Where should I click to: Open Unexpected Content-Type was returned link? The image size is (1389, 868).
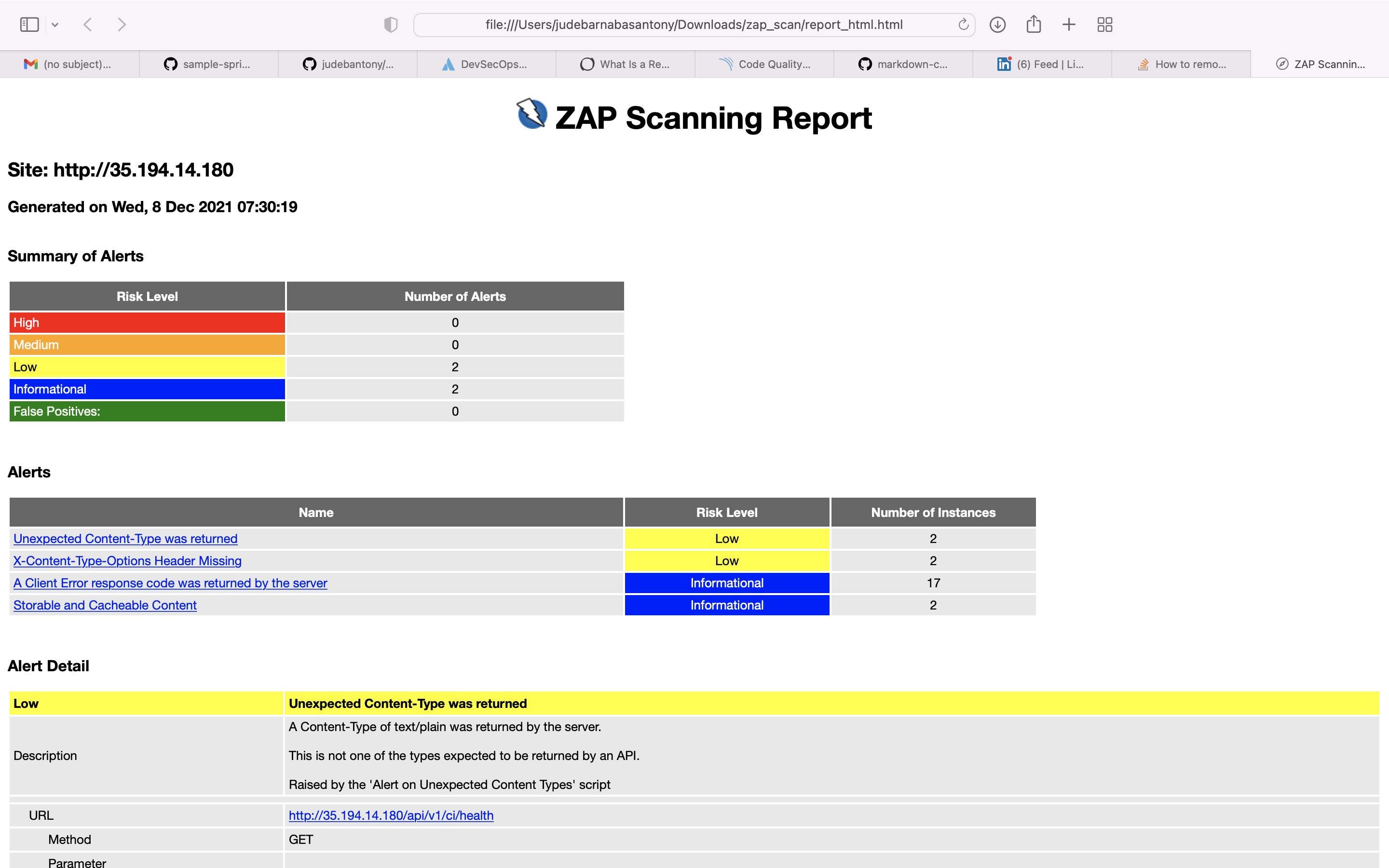(125, 539)
